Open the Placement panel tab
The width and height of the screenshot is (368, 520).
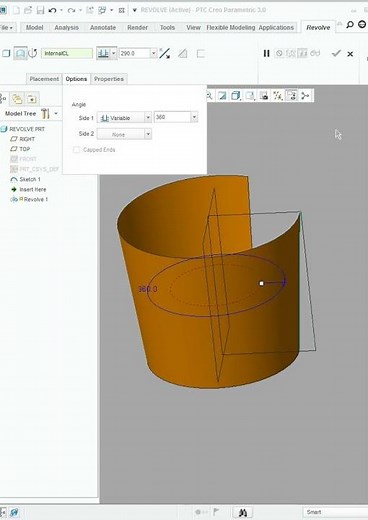click(x=44, y=79)
